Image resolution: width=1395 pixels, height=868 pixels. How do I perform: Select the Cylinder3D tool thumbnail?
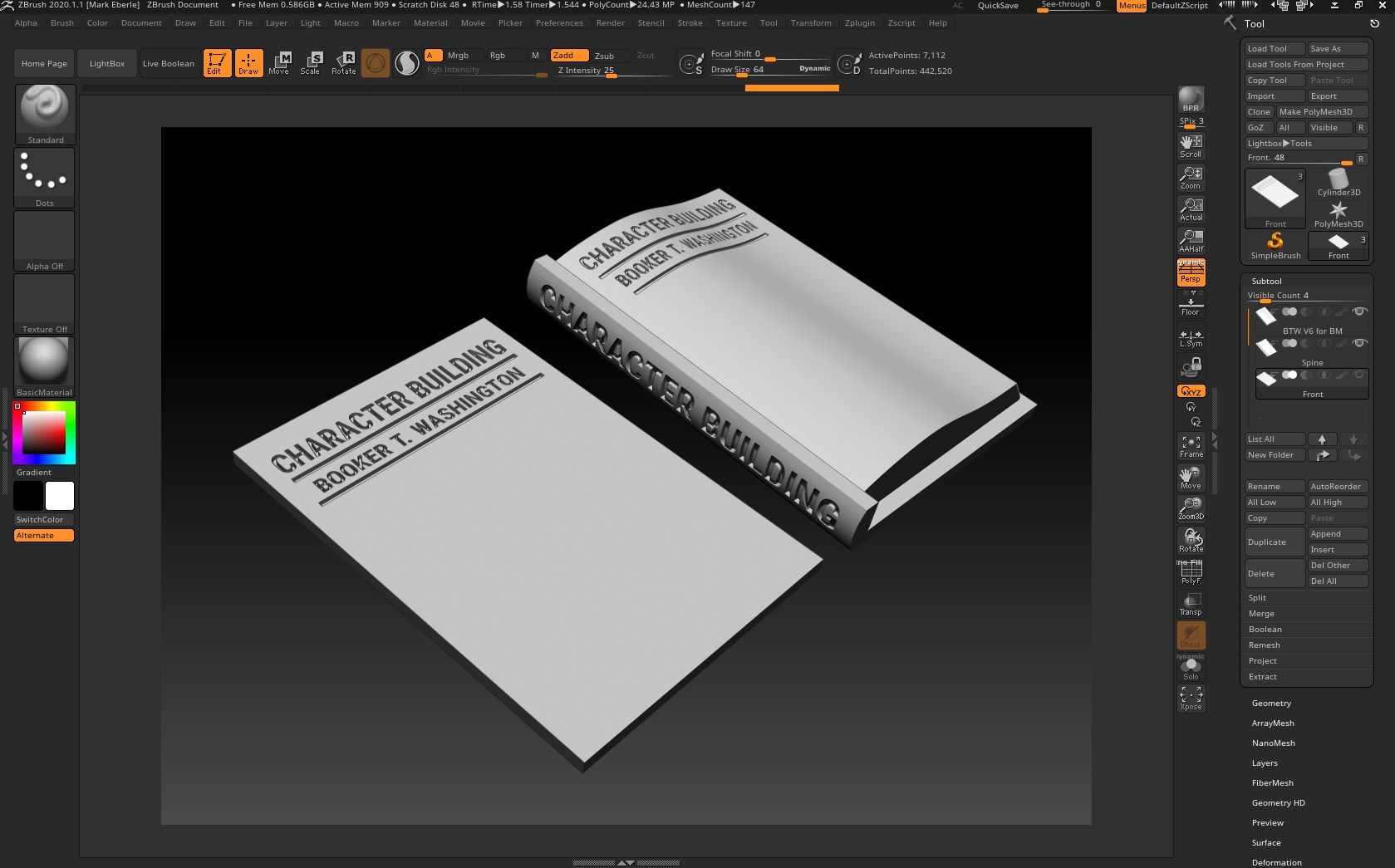click(x=1339, y=183)
